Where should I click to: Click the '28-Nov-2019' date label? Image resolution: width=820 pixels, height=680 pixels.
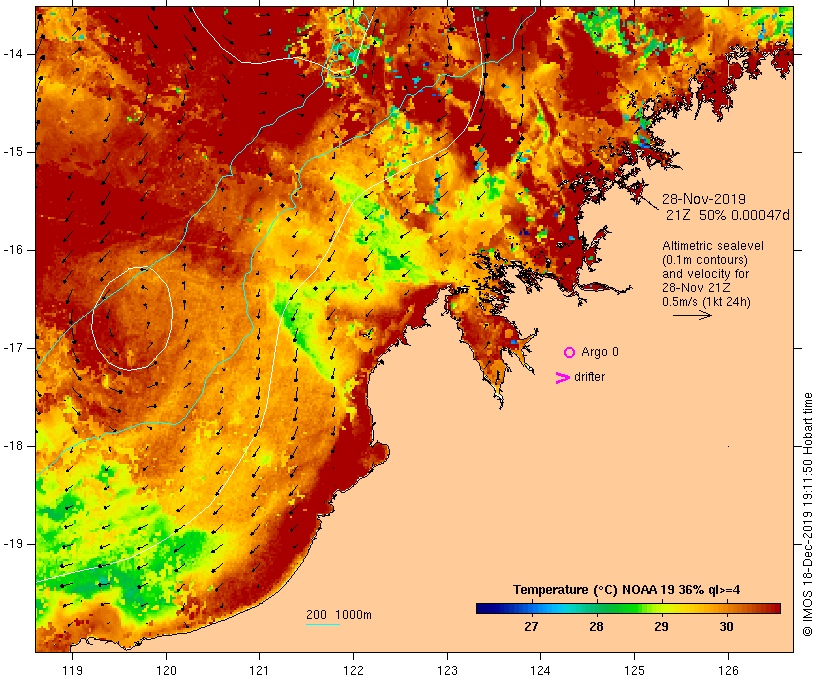point(704,199)
